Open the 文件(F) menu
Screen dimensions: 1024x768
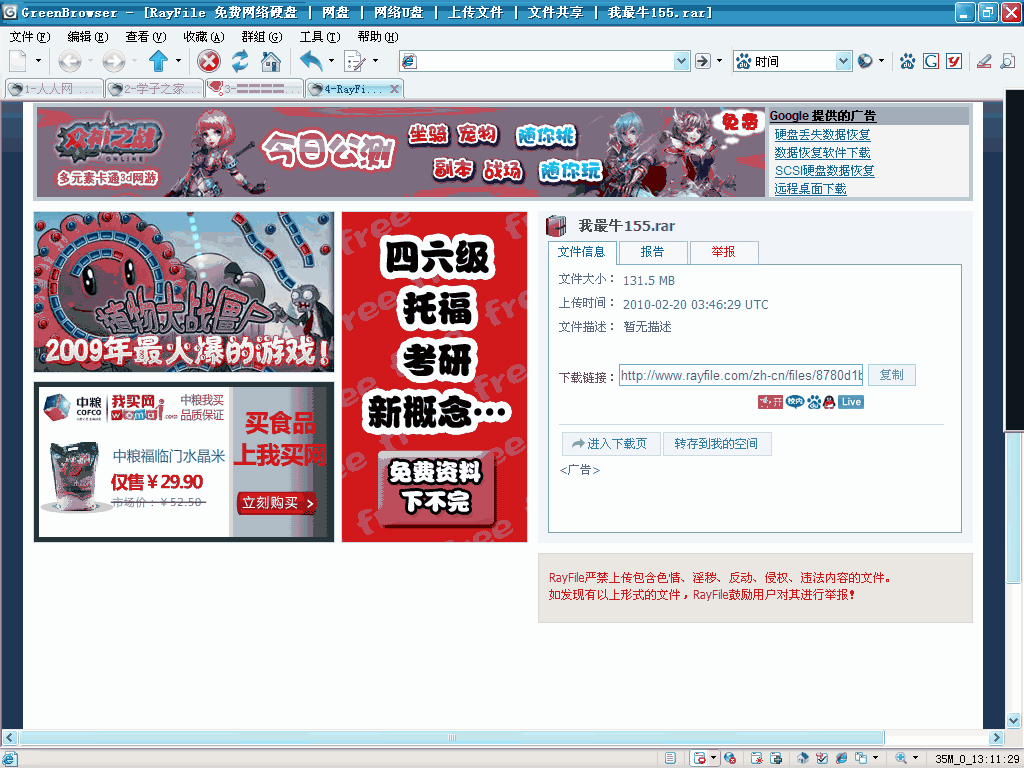click(x=29, y=37)
